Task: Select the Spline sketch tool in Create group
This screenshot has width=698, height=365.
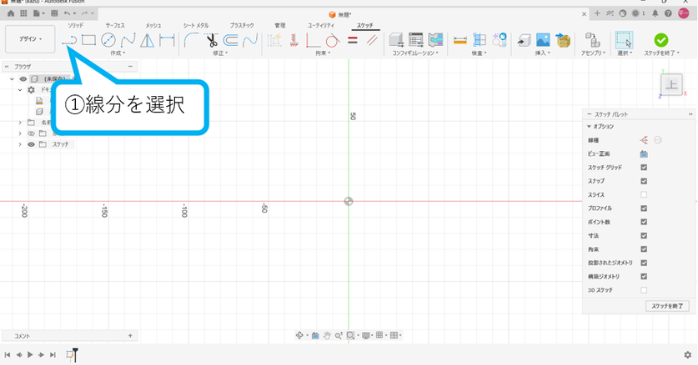Action: click(128, 41)
